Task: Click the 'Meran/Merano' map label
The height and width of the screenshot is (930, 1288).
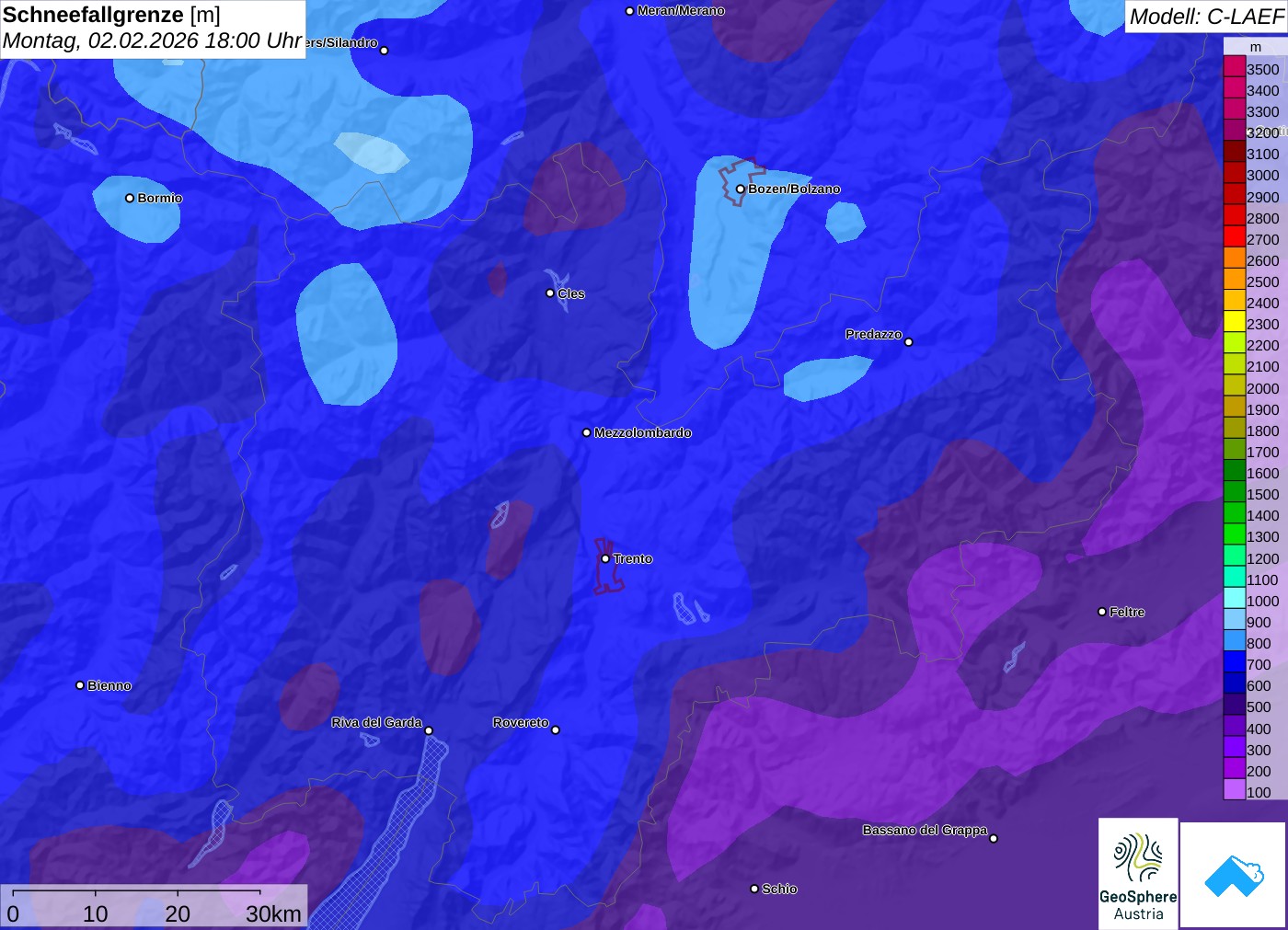Action: [x=681, y=11]
